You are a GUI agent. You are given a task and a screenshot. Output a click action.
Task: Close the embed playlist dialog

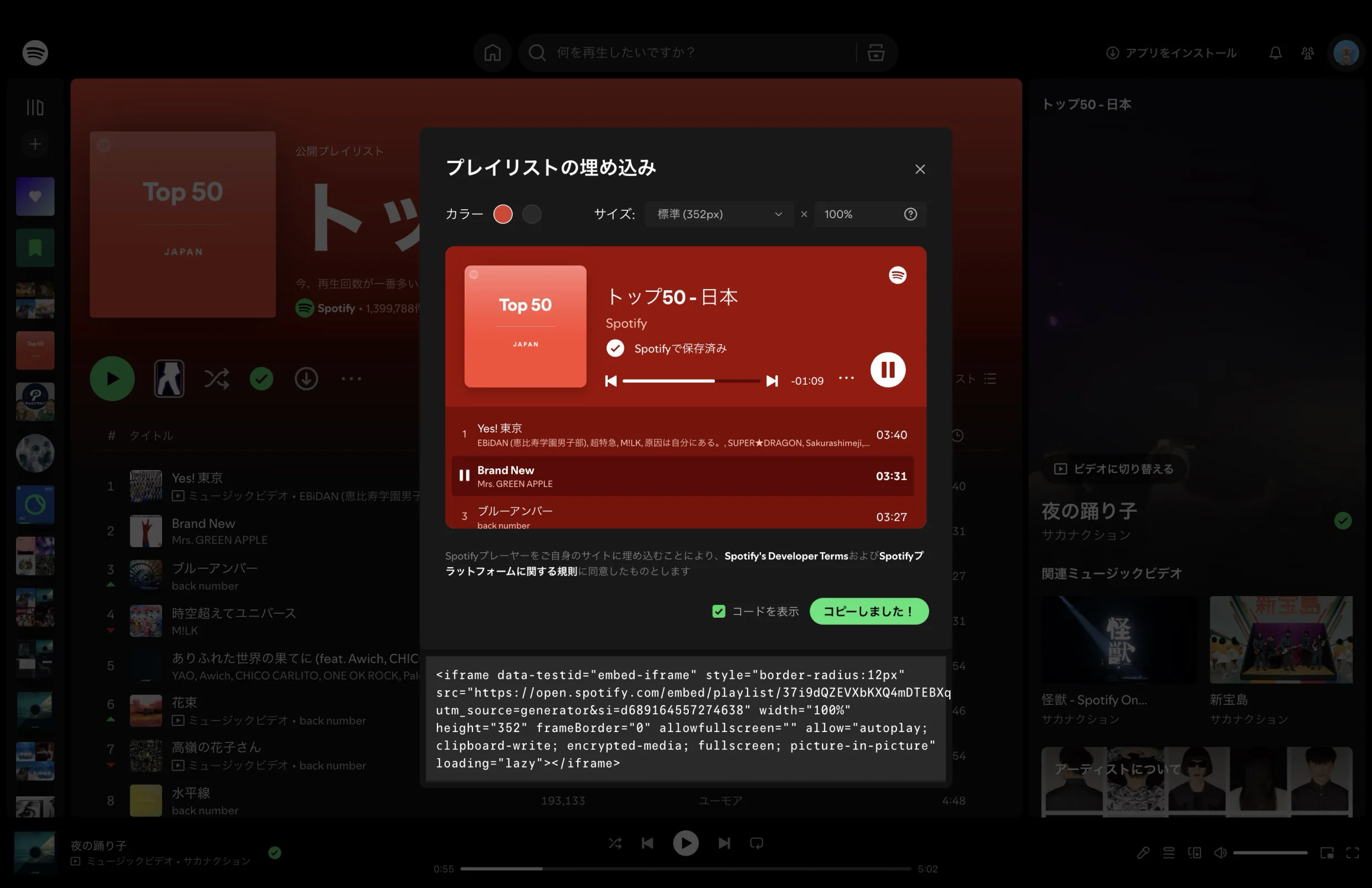(920, 169)
